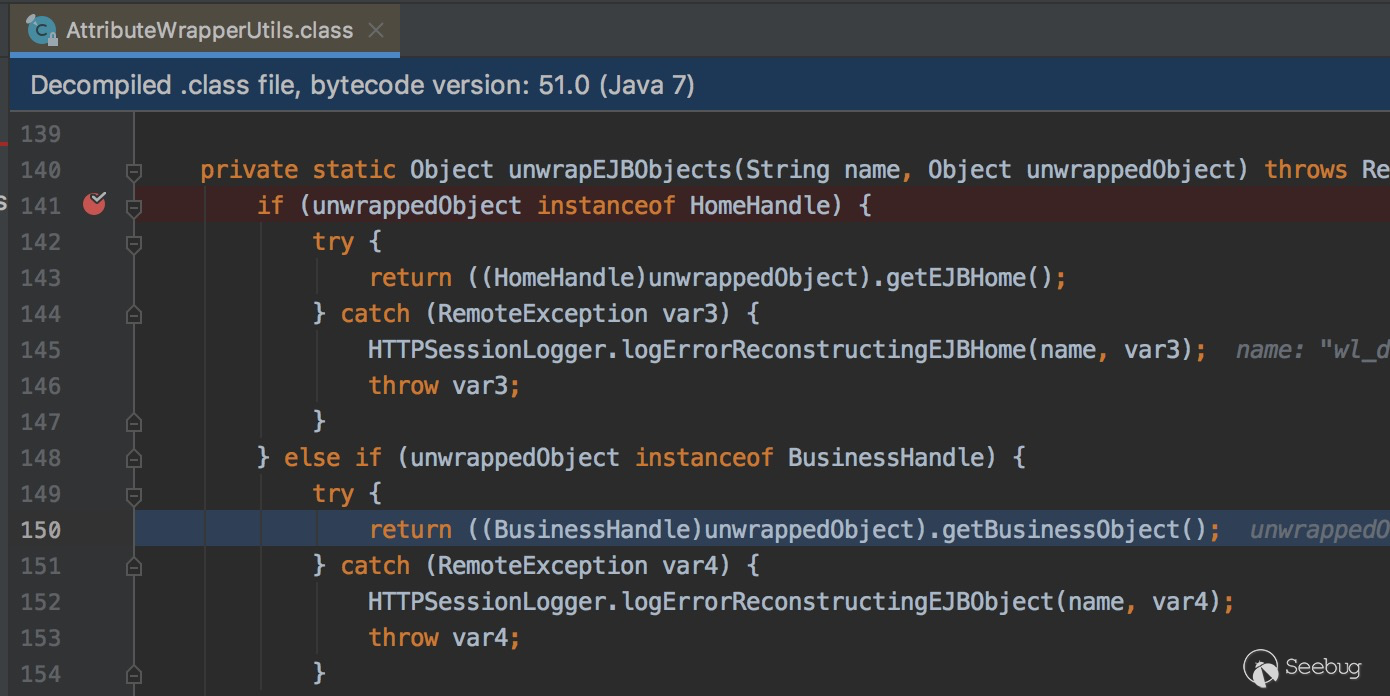Viewport: 1390px width, 696px height.
Task: Collapse the else-if block at line 148
Action: click(x=134, y=459)
